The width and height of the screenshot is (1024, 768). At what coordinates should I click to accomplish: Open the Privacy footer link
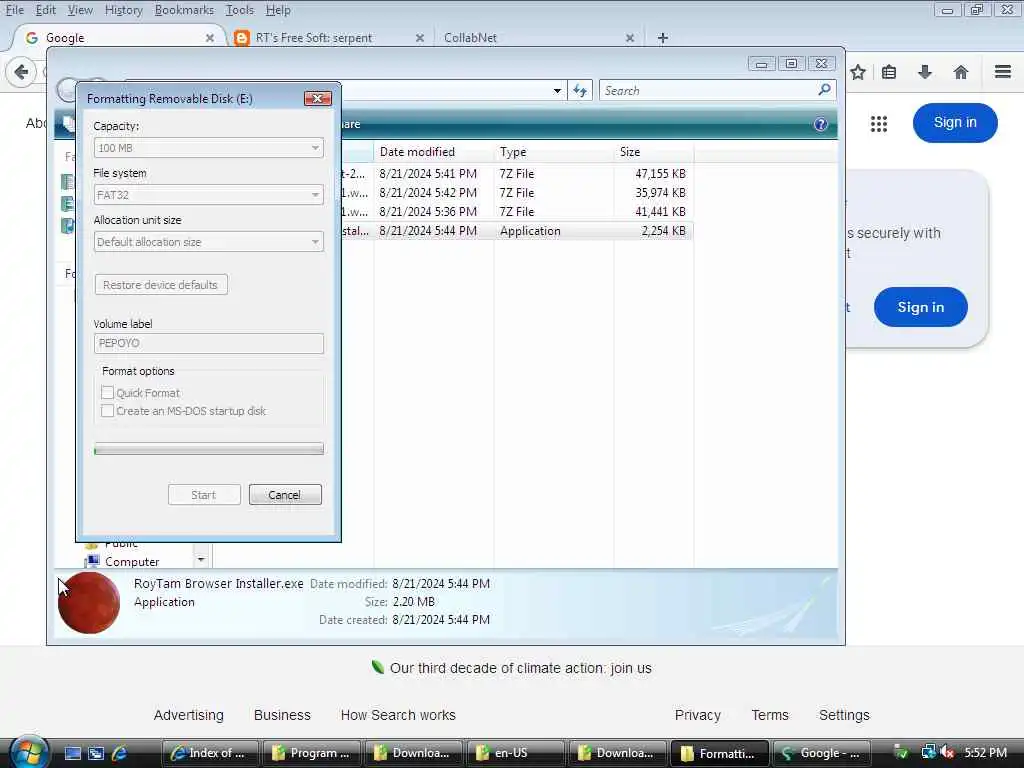coord(697,715)
